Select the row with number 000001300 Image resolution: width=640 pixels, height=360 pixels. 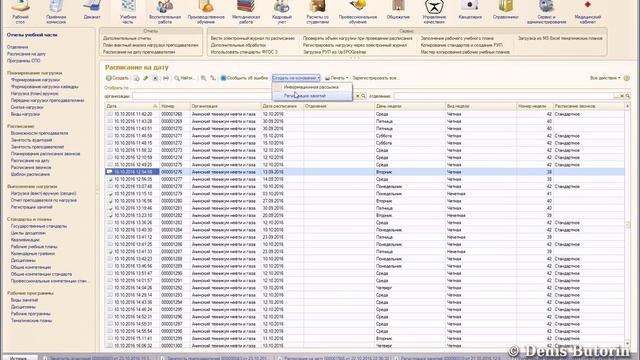click(364, 346)
